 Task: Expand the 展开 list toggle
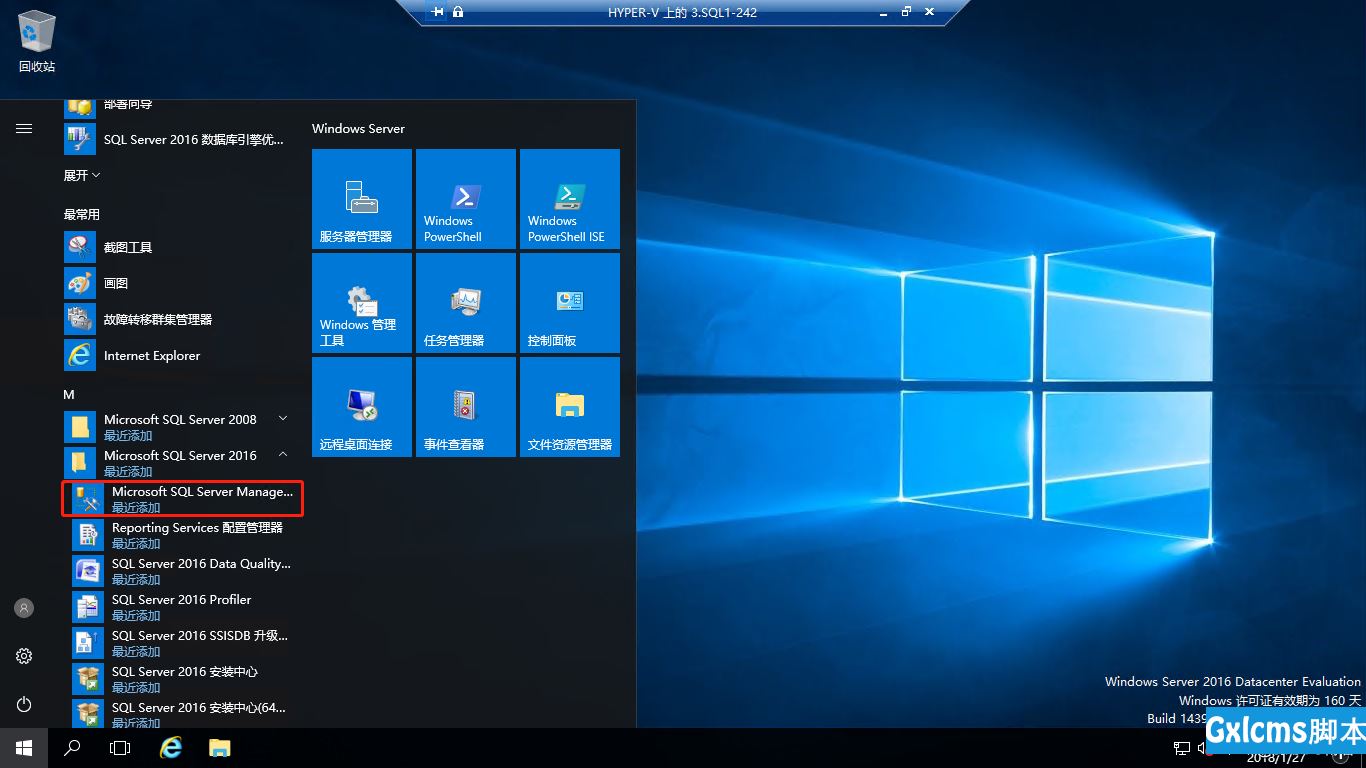pos(82,175)
